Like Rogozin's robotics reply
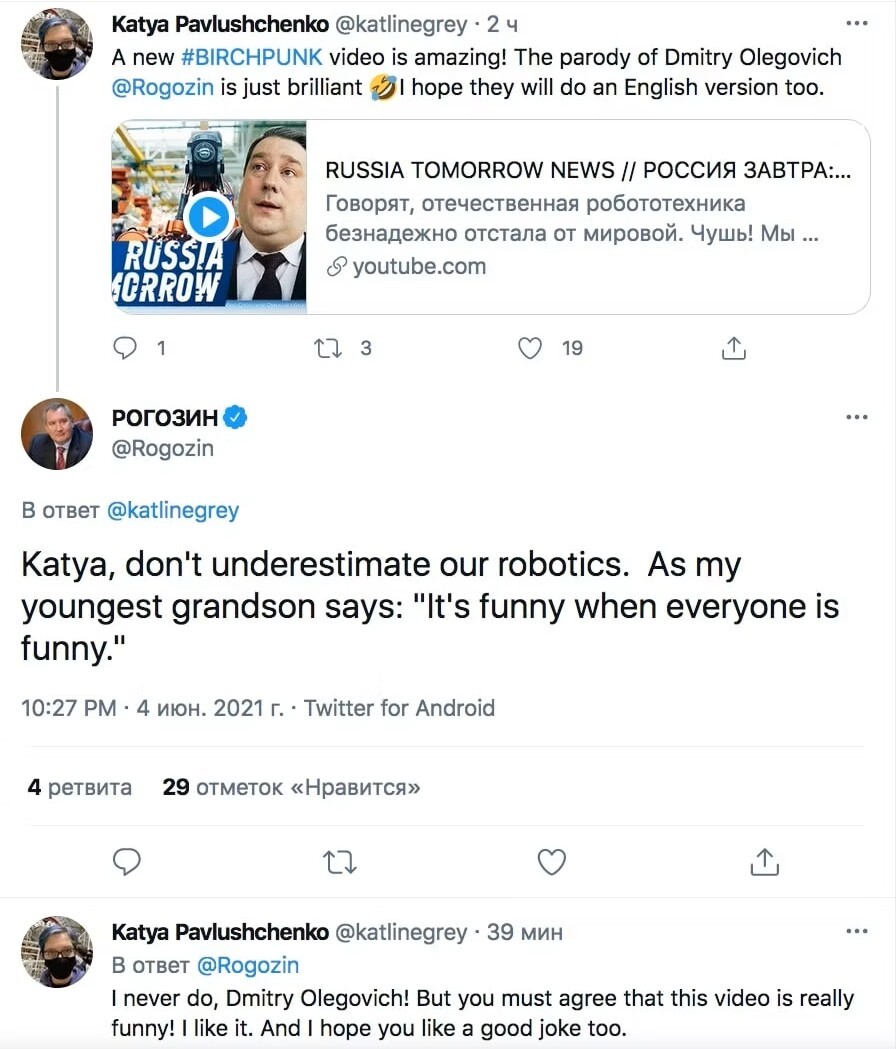The width and height of the screenshot is (896, 1049). [552, 861]
